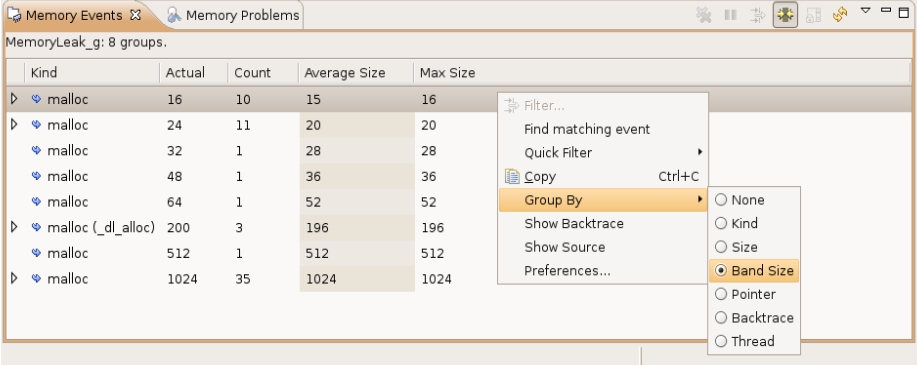Choose Group By from context menu
The image size is (918, 365).
pyautogui.click(x=603, y=200)
